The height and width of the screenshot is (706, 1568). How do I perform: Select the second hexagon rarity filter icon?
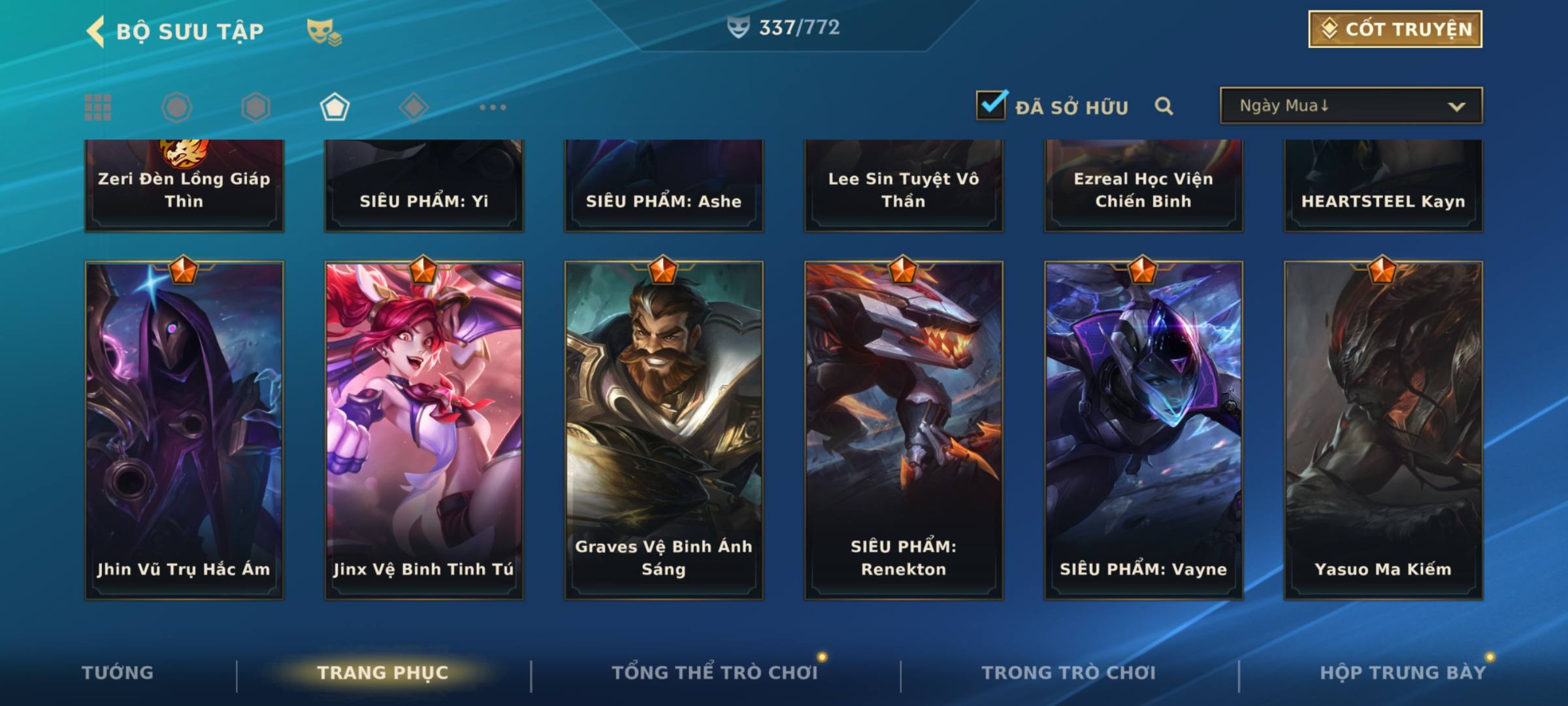click(x=255, y=107)
